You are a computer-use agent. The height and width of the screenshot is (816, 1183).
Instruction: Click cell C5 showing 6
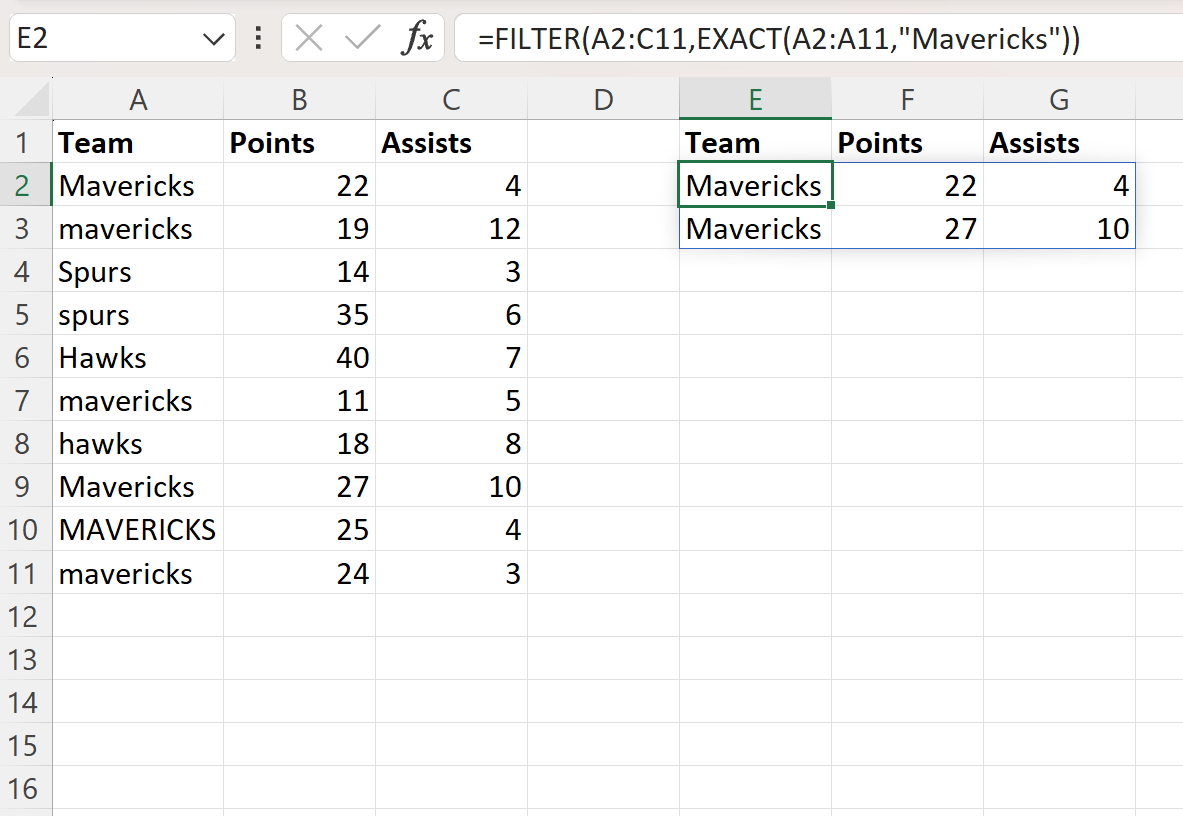(x=451, y=314)
